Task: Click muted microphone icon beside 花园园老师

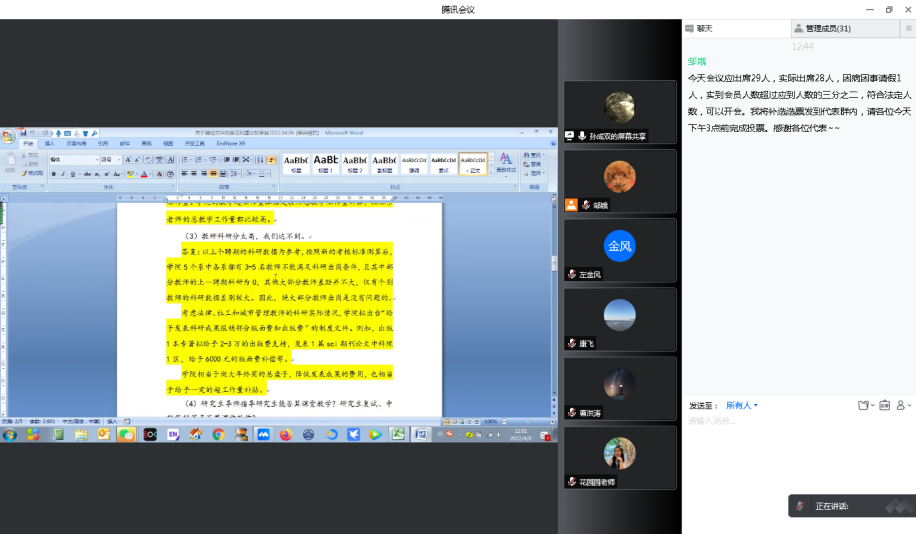Action: click(x=572, y=482)
